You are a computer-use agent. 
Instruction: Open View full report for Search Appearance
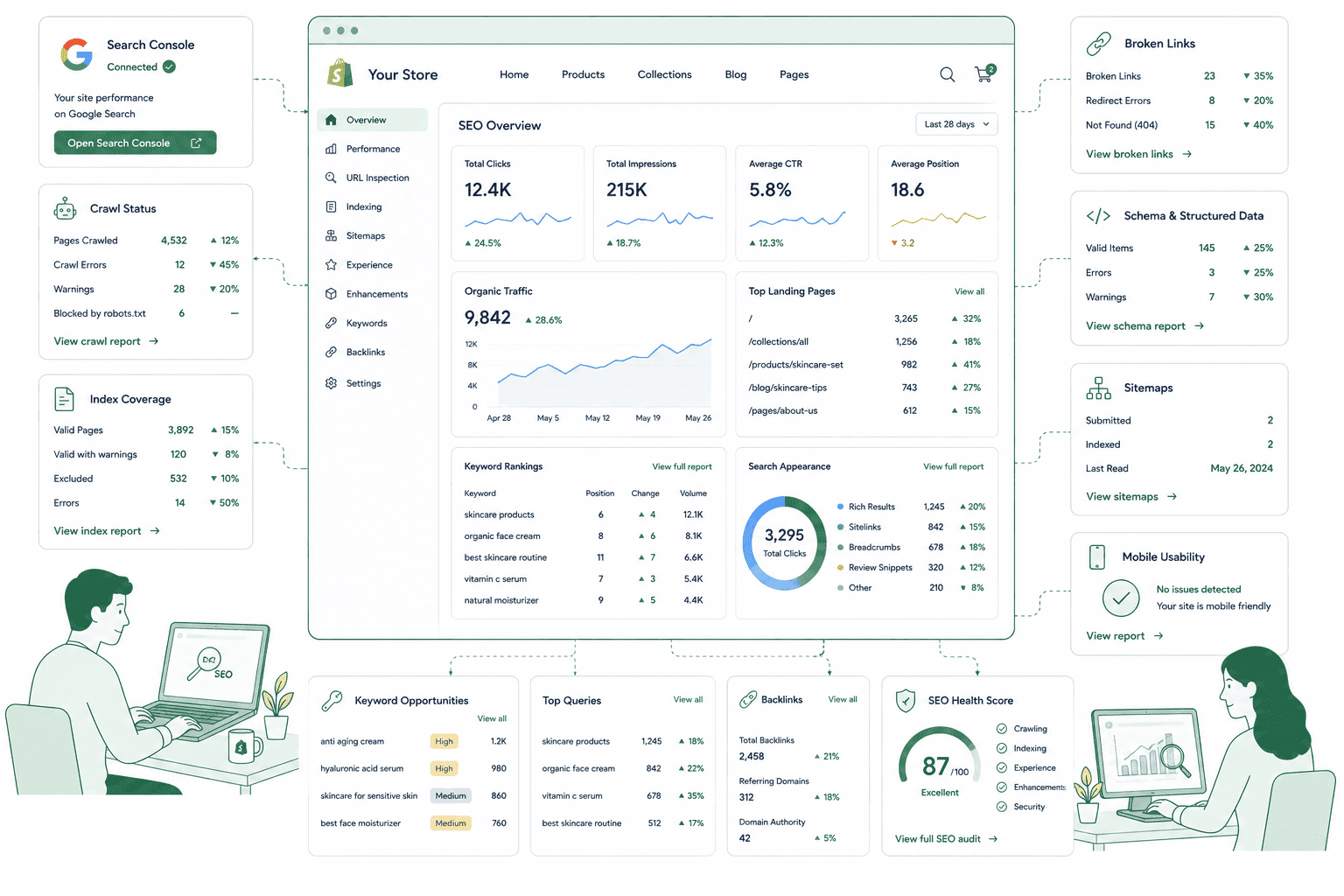point(953,466)
